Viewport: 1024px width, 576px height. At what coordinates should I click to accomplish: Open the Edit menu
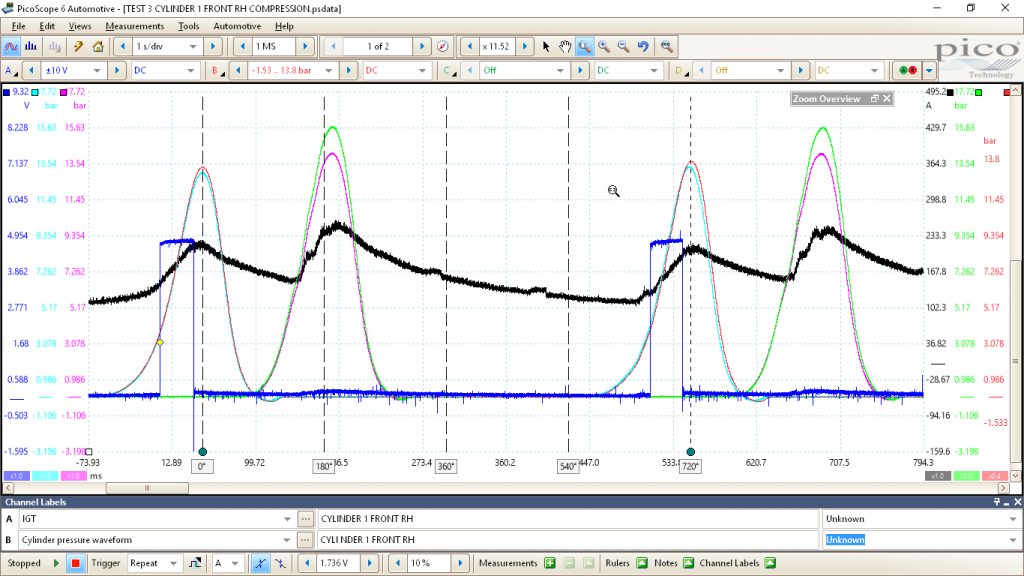[x=47, y=26]
